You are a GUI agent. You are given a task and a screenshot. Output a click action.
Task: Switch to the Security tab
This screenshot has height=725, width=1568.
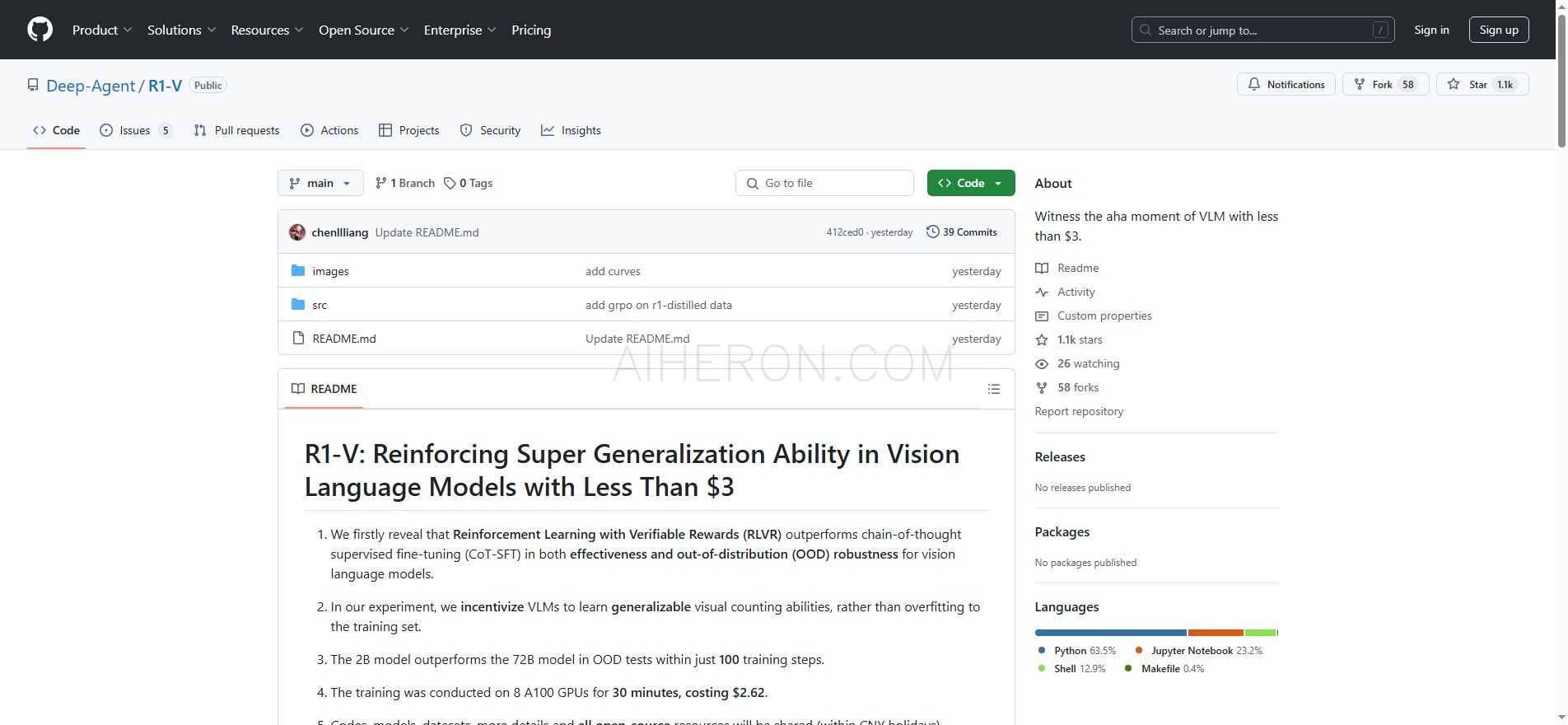click(490, 130)
